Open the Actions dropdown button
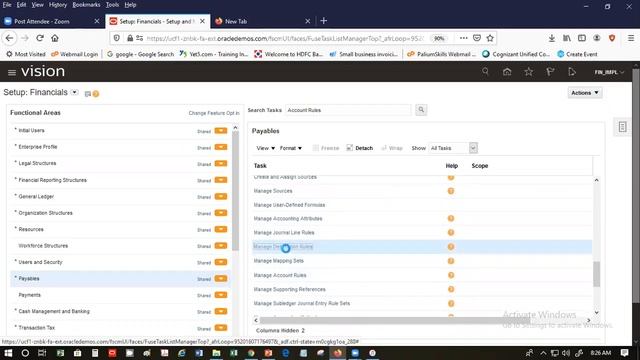The image size is (640, 360). pos(585,93)
